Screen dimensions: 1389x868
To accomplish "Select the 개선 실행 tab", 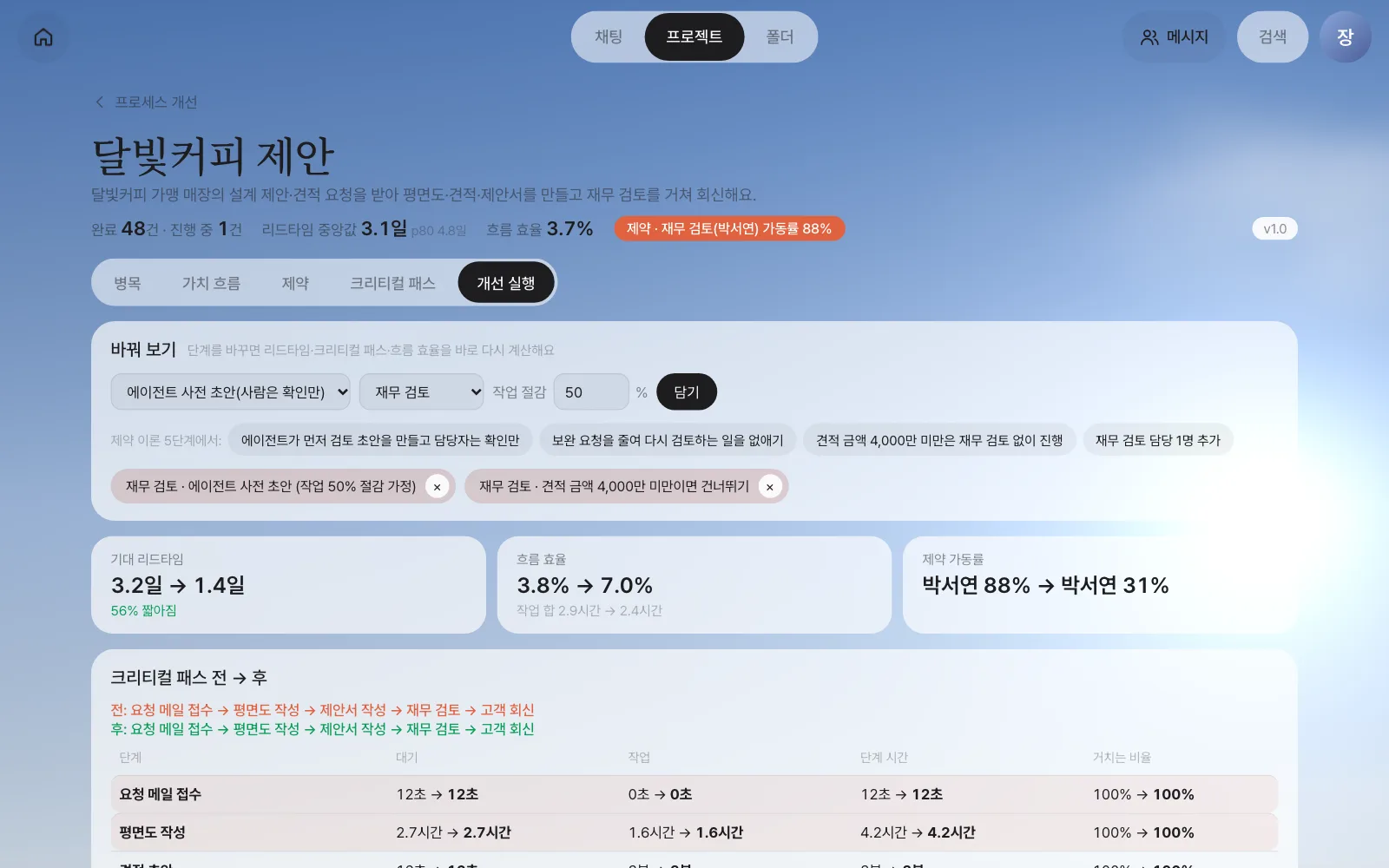I will tap(506, 284).
